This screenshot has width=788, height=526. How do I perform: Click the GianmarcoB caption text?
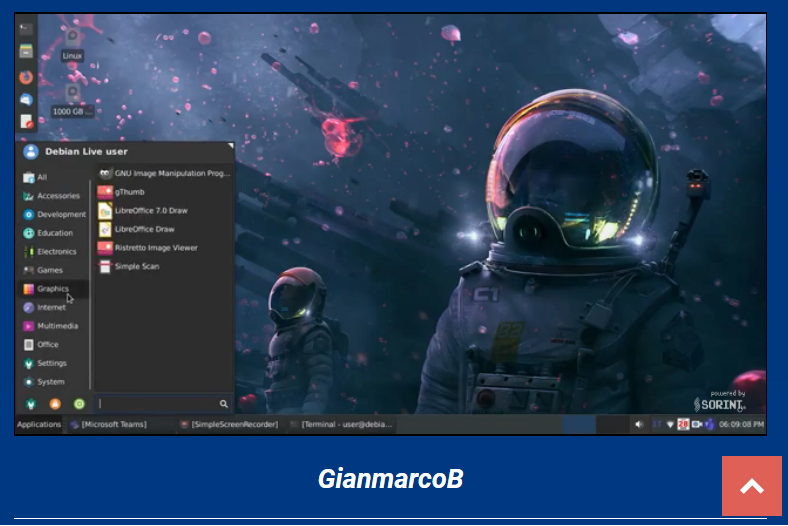coord(390,479)
